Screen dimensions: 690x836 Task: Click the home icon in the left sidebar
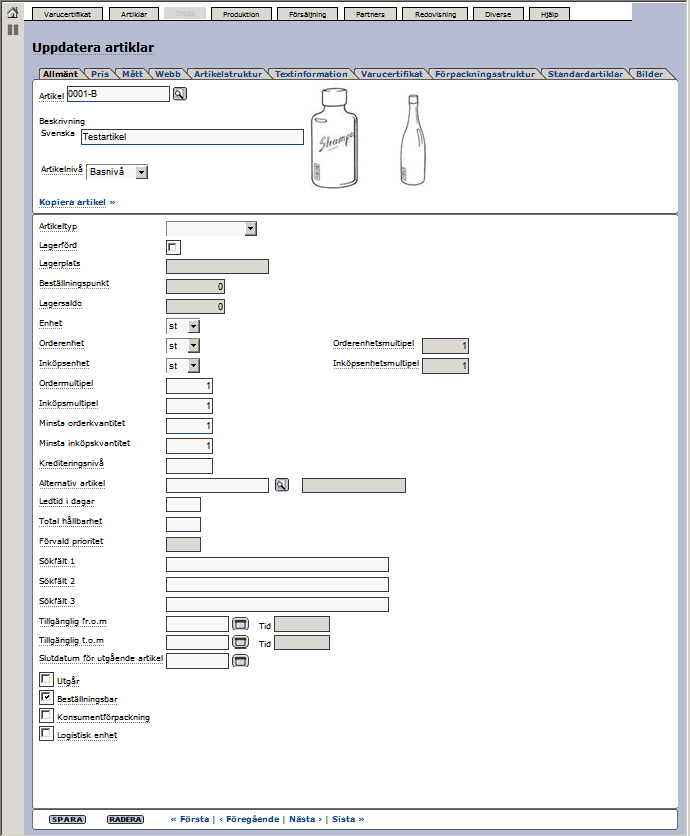click(x=13, y=12)
